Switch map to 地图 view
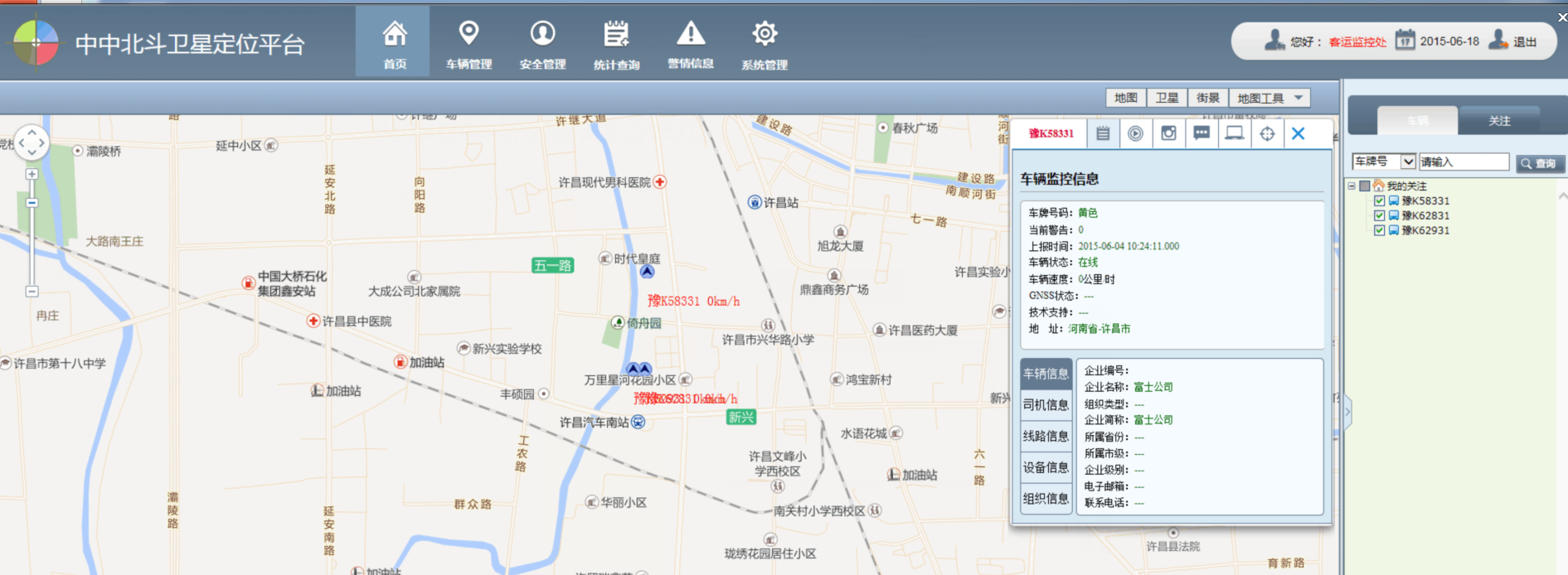 coord(1126,98)
